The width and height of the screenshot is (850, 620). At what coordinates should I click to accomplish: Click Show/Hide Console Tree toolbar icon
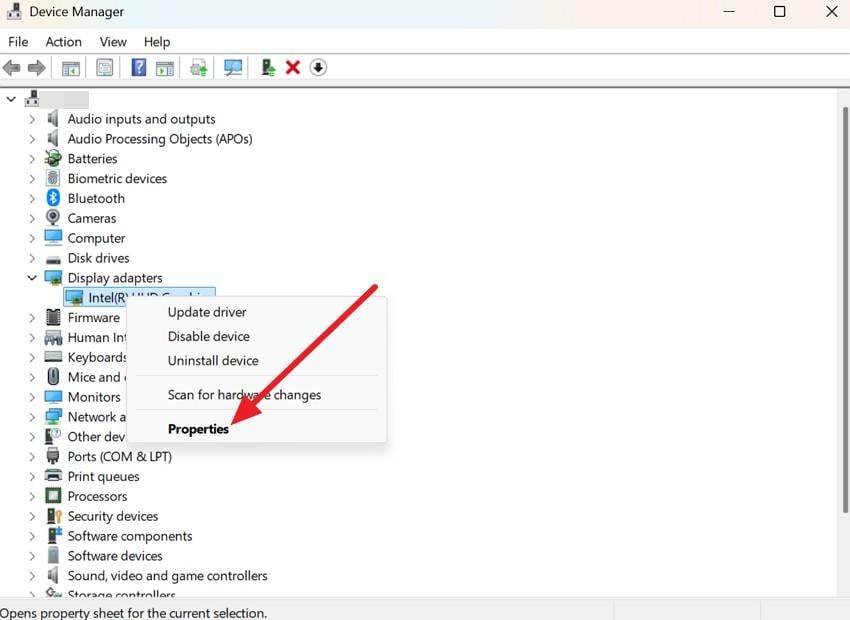[71, 68]
